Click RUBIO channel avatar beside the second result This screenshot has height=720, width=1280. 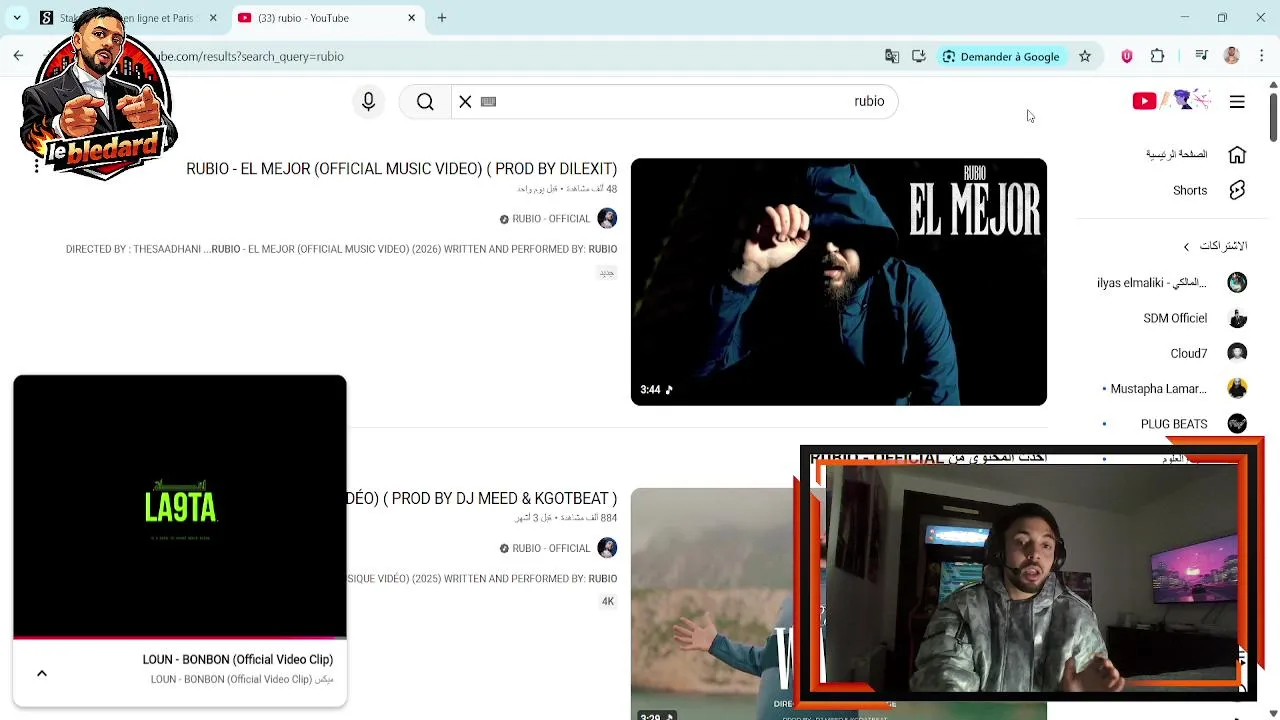pos(607,548)
